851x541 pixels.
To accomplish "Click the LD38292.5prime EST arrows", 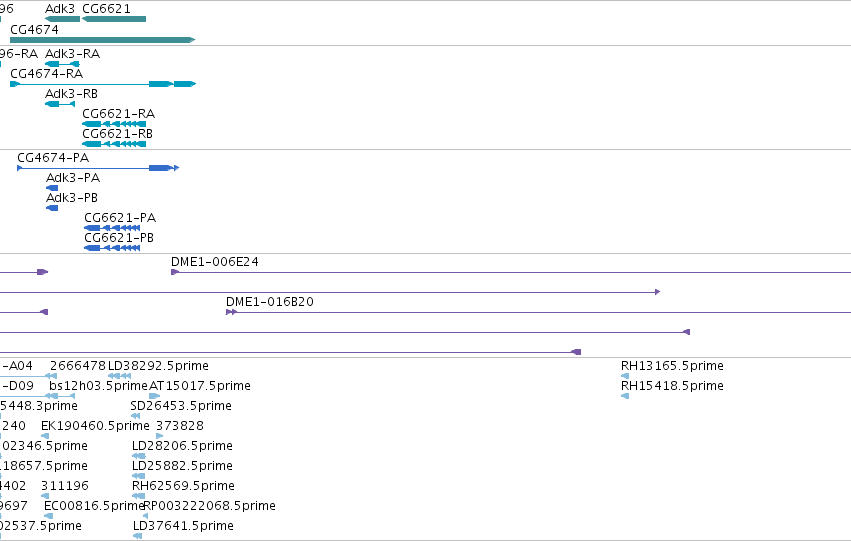I will (x=119, y=376).
